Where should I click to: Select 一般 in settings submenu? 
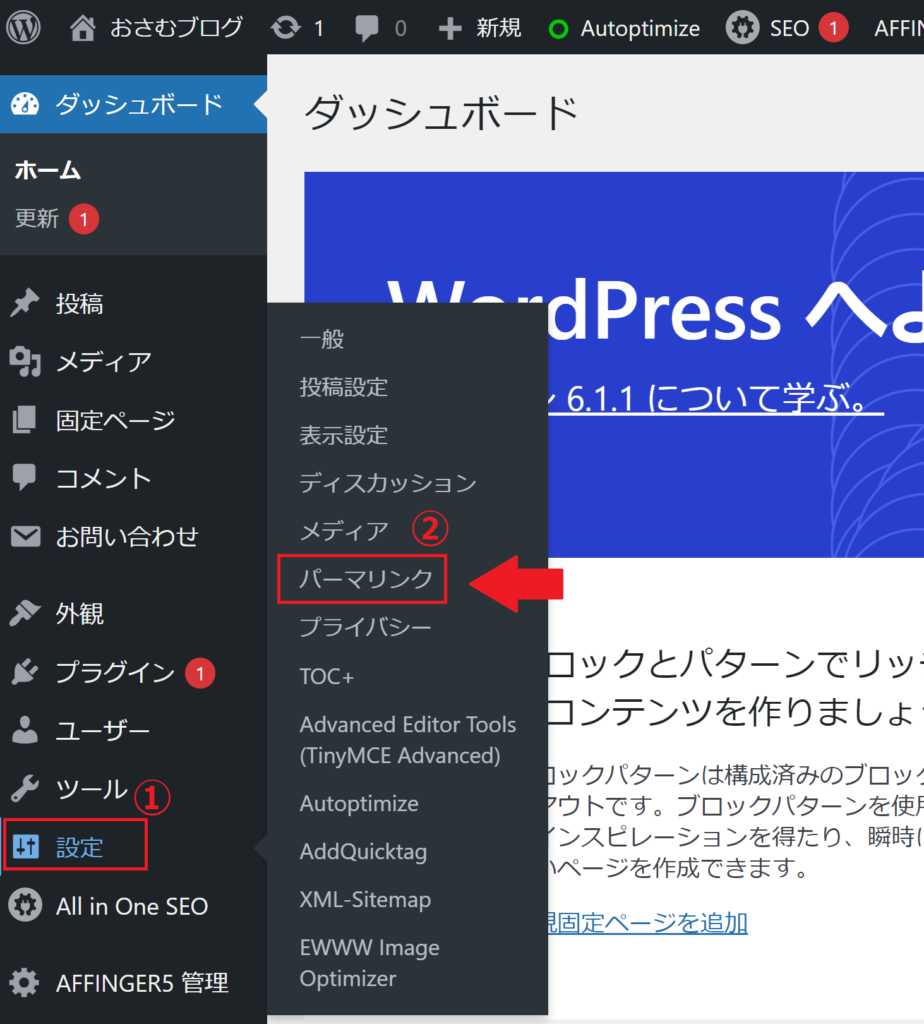tap(322, 339)
